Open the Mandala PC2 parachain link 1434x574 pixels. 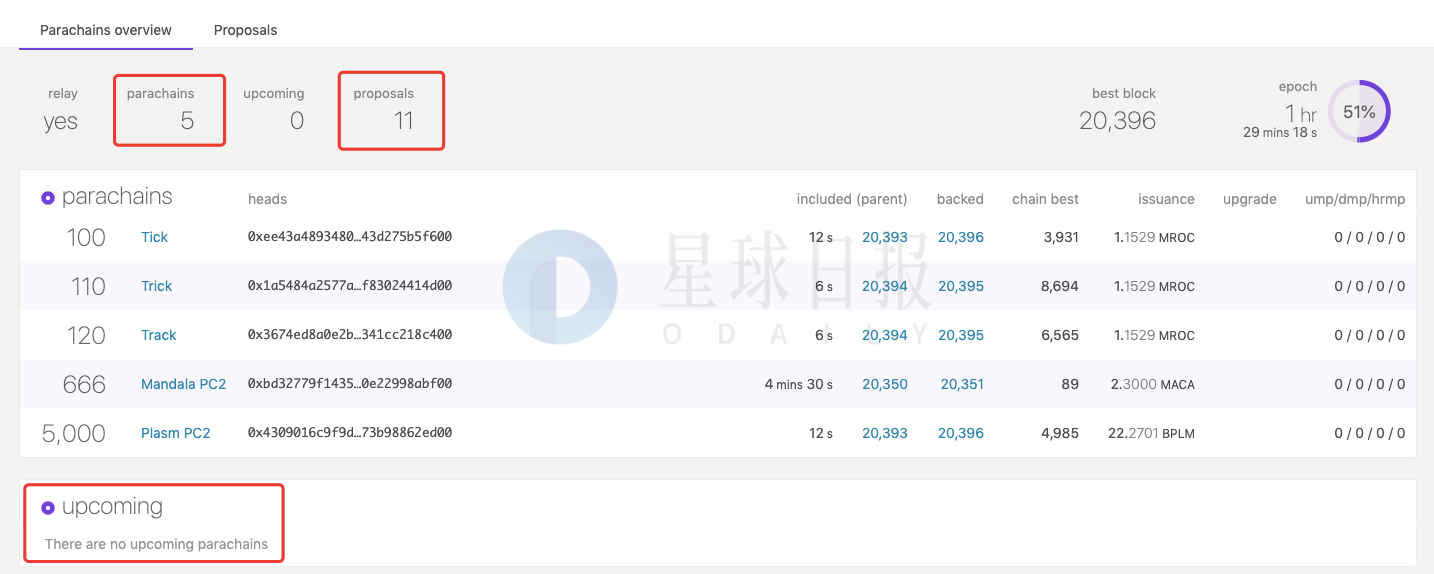click(x=184, y=384)
